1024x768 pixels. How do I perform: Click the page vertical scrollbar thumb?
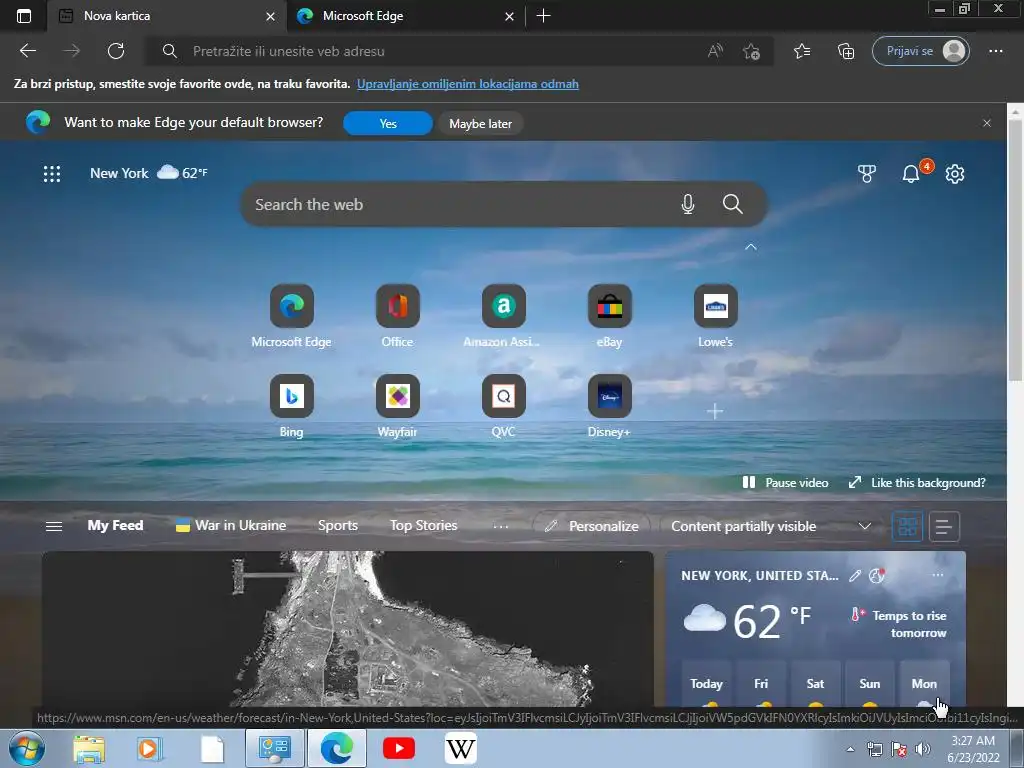[1016, 251]
